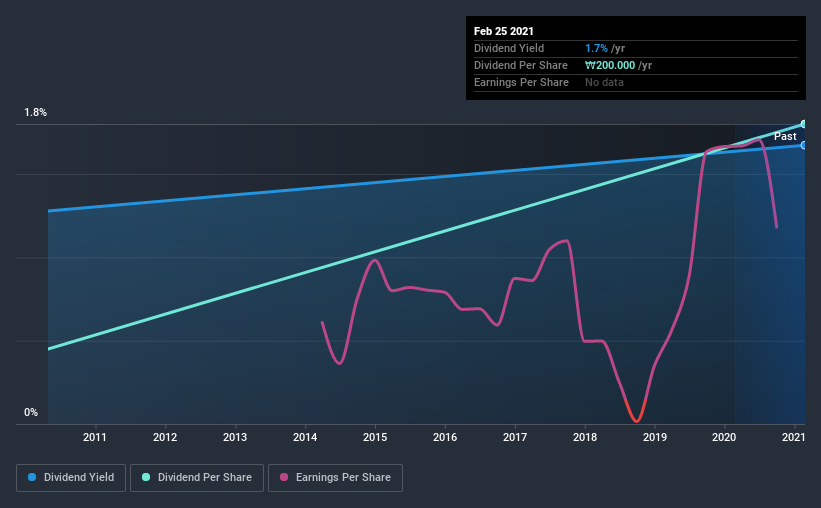This screenshot has width=821, height=508.
Task: Click the red trough of the earnings line
Action: coord(636,420)
